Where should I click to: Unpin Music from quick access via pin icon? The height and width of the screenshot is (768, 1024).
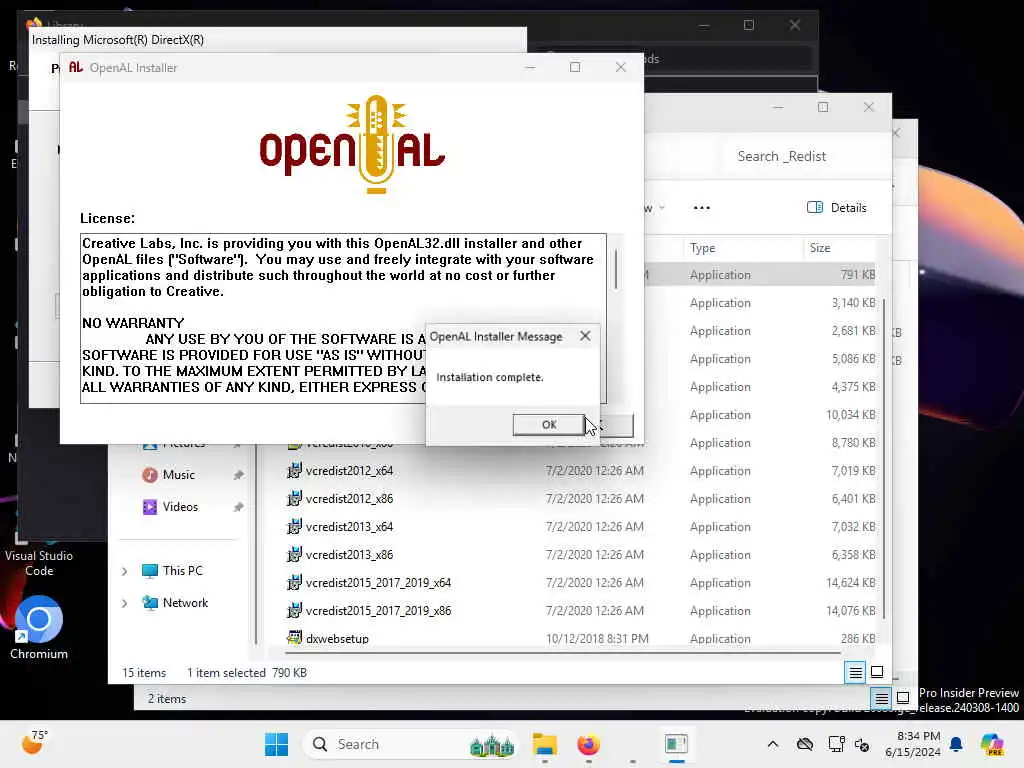(x=238, y=475)
